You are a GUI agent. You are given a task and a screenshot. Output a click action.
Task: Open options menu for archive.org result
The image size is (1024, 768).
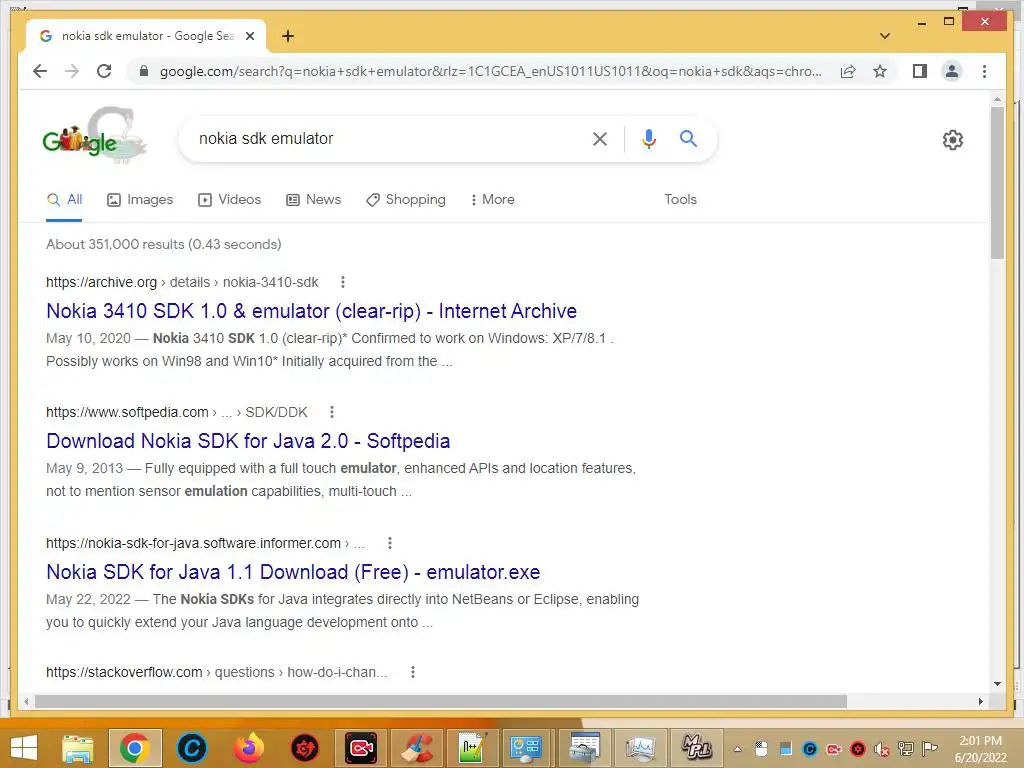[342, 282]
